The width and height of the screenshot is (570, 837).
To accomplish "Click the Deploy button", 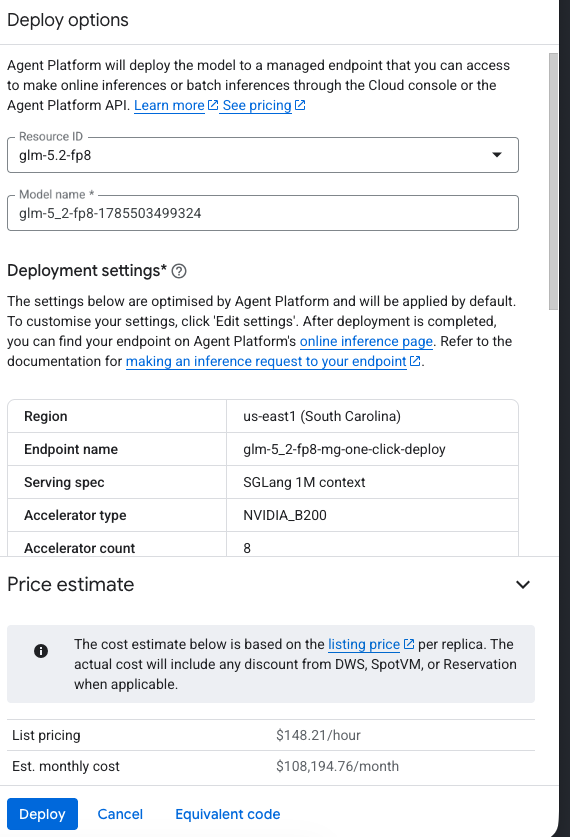I will (42, 814).
